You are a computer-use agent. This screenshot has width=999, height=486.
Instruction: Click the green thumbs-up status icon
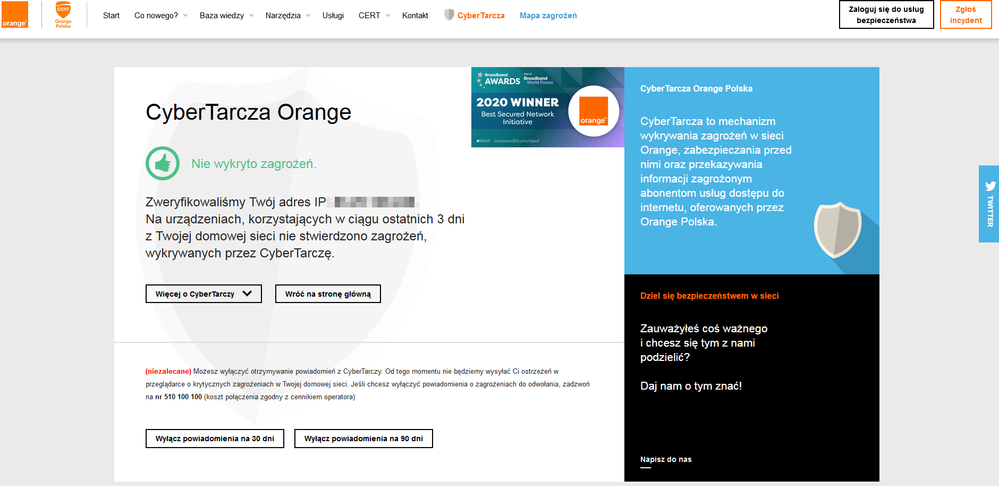(161, 163)
